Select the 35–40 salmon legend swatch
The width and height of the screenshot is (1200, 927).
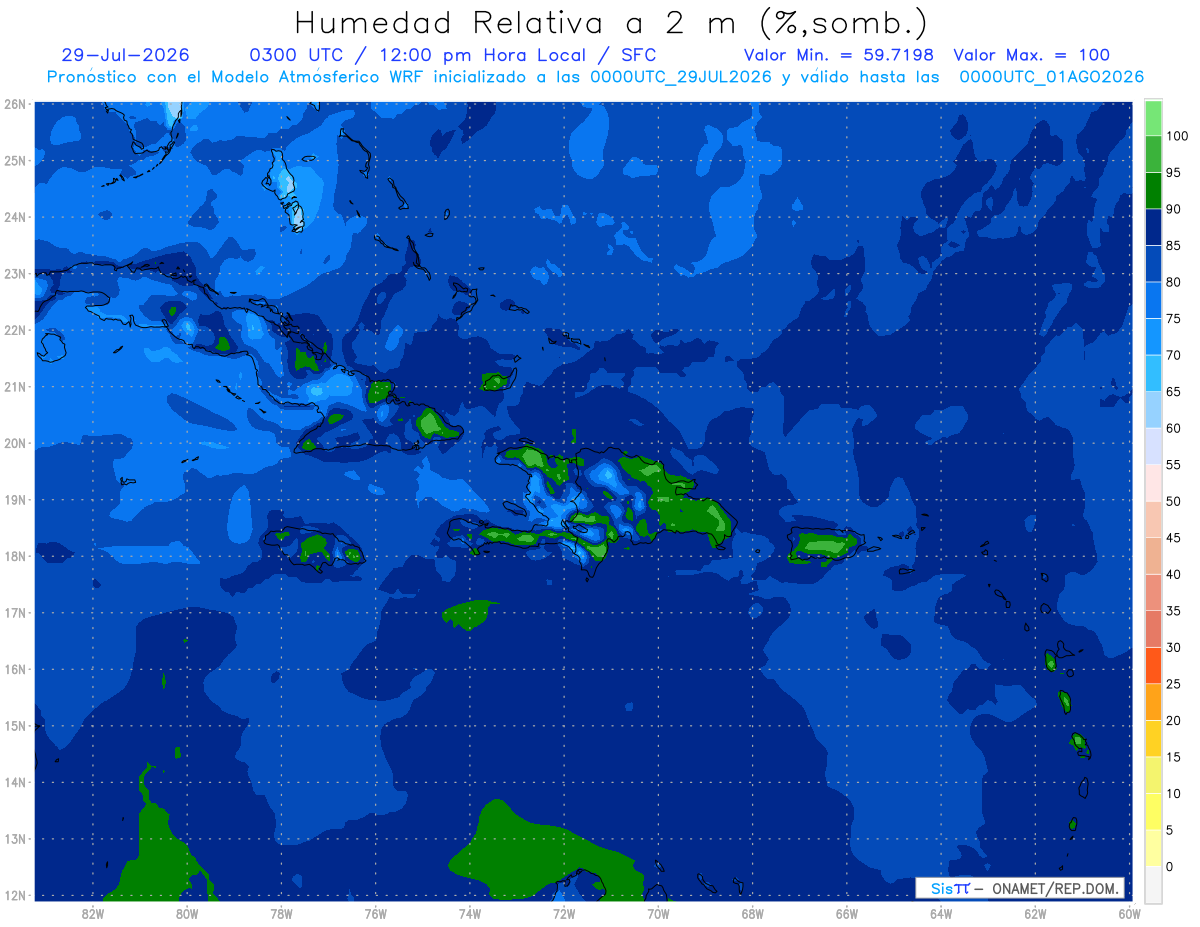coord(1153,592)
